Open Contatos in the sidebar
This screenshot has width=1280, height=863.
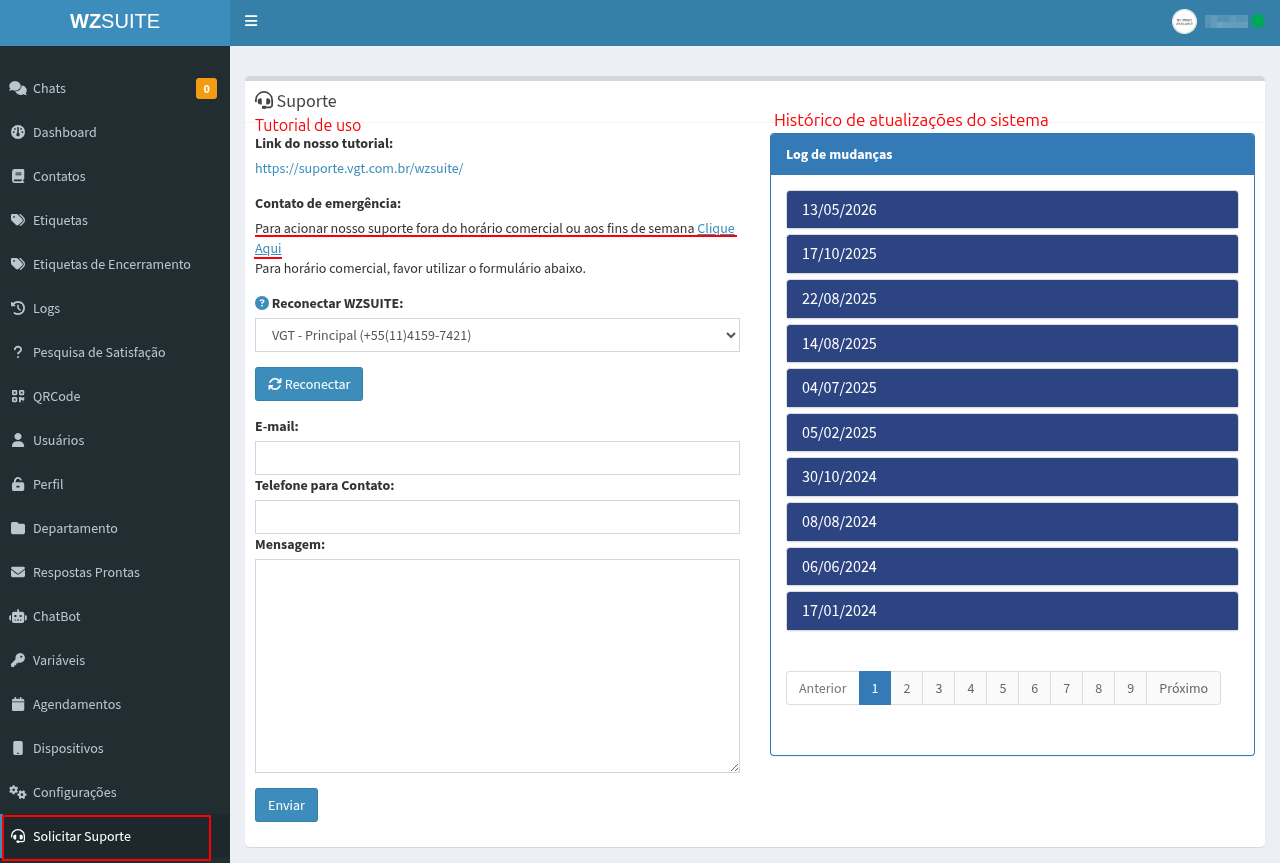[x=115, y=176]
